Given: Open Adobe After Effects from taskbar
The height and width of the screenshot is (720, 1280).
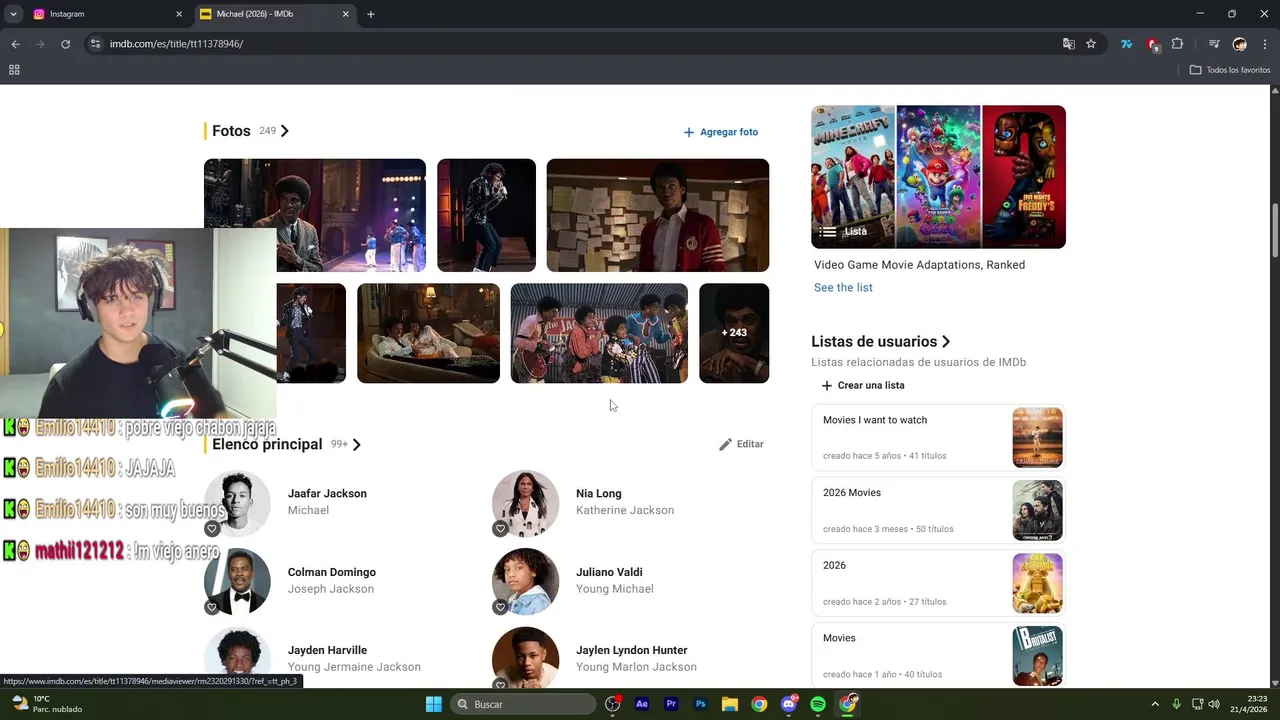Looking at the screenshot, I should [x=642, y=704].
